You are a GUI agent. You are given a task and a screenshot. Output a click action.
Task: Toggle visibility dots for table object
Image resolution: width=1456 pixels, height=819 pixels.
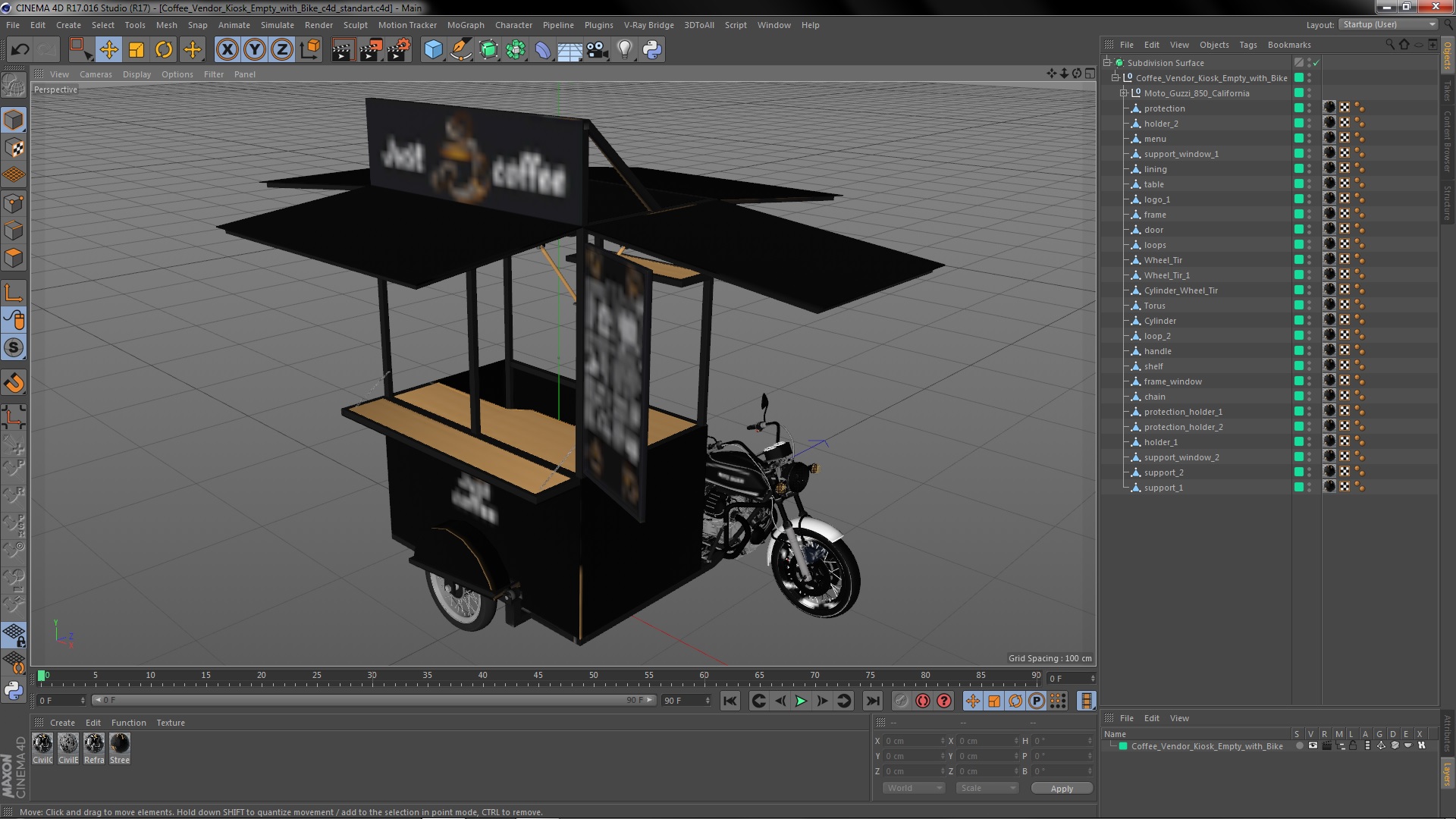tap(1309, 184)
